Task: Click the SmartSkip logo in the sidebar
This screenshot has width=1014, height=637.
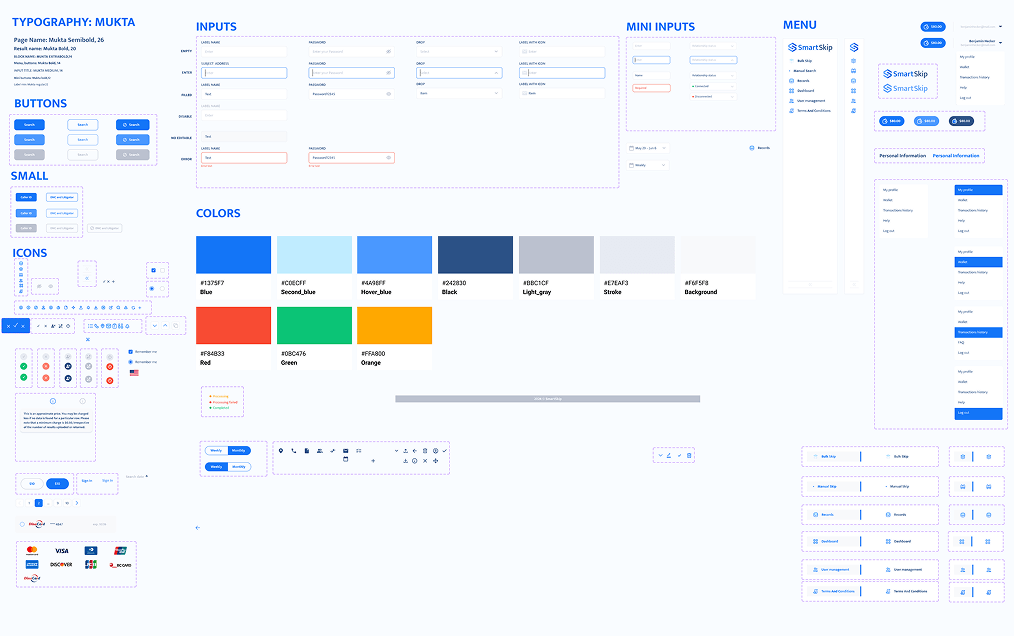Action: pos(810,47)
